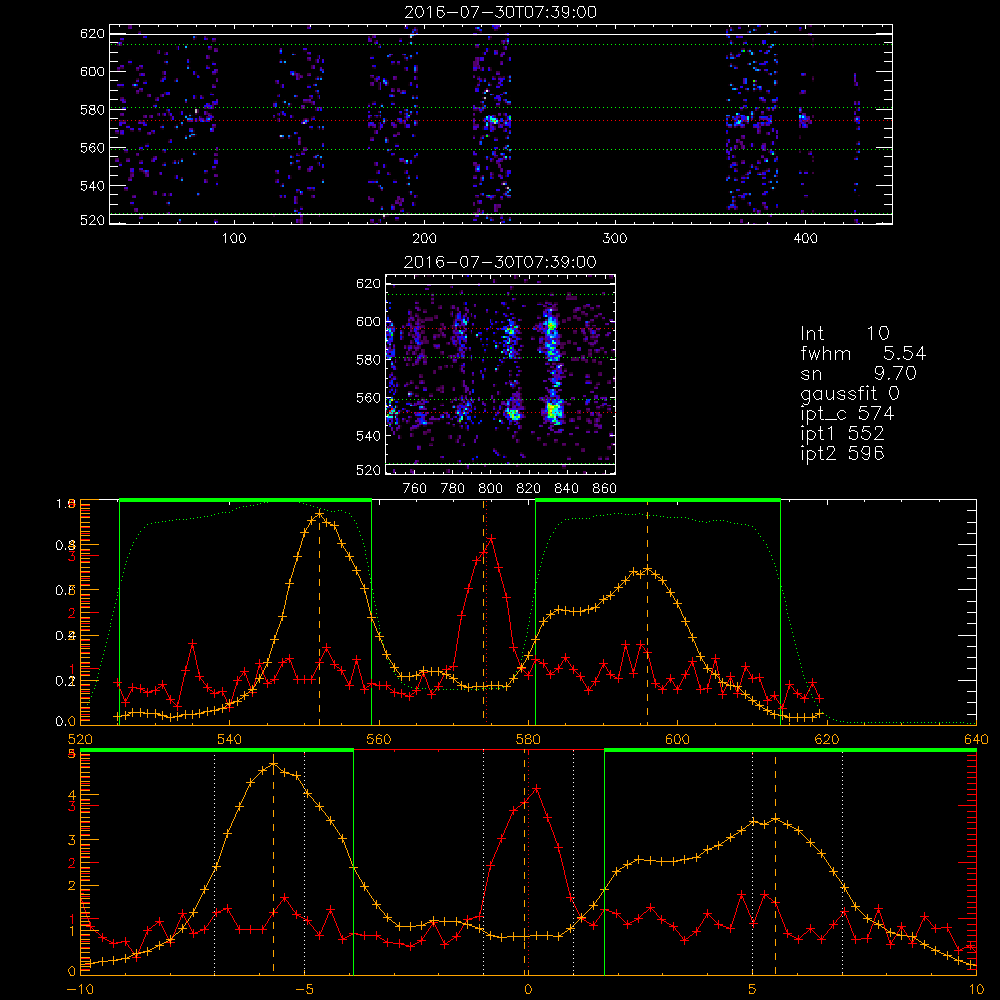Click y-axis label 620 of middle panel

point(368,284)
